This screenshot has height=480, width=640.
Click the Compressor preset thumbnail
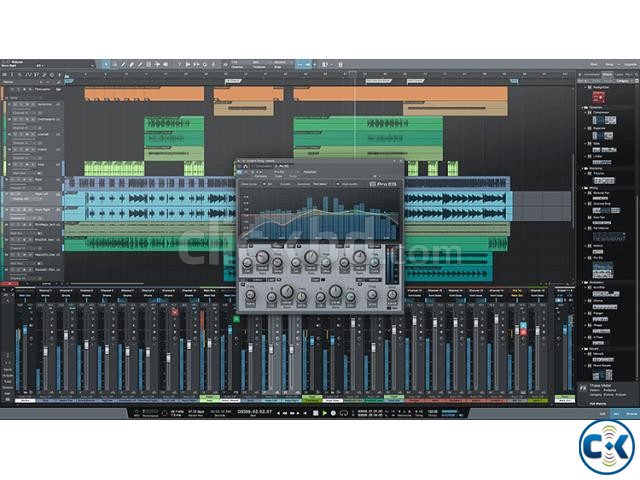[604, 120]
